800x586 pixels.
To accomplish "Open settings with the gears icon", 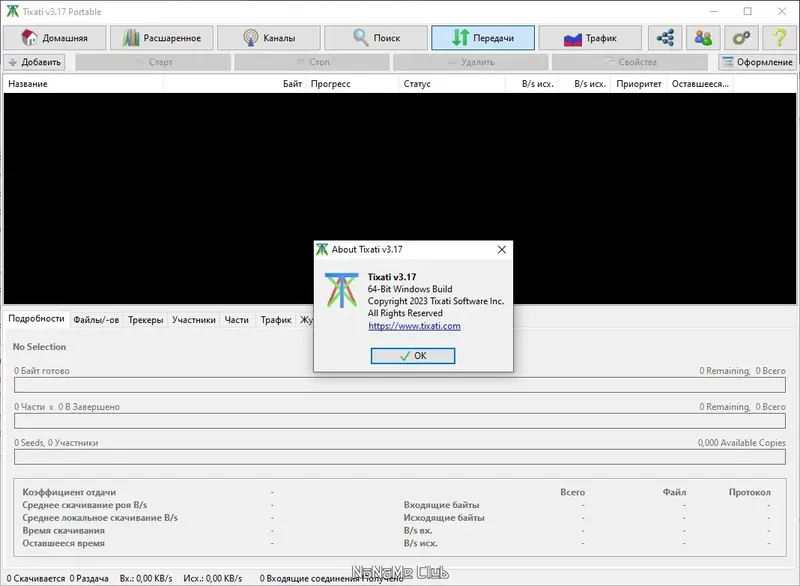I will (x=741, y=38).
